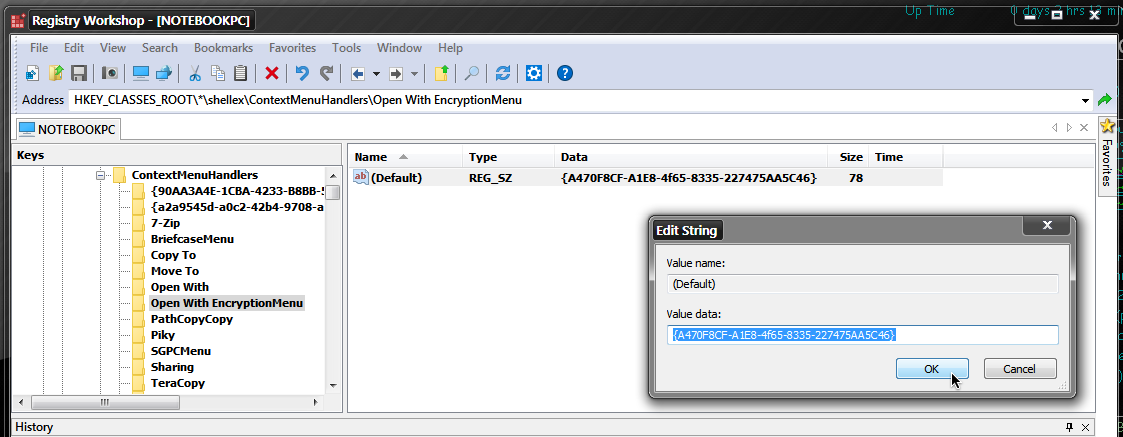Viewport: 1123px width, 437px height.
Task: Click the connect network registry icon
Action: (165, 73)
